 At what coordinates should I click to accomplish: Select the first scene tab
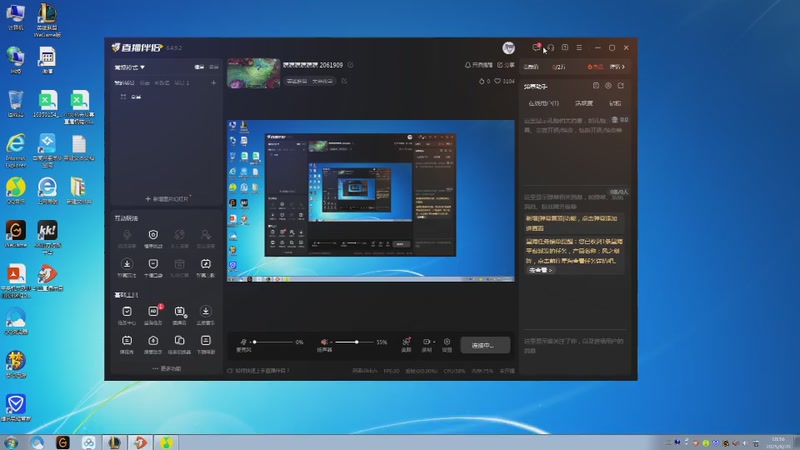[x=124, y=83]
